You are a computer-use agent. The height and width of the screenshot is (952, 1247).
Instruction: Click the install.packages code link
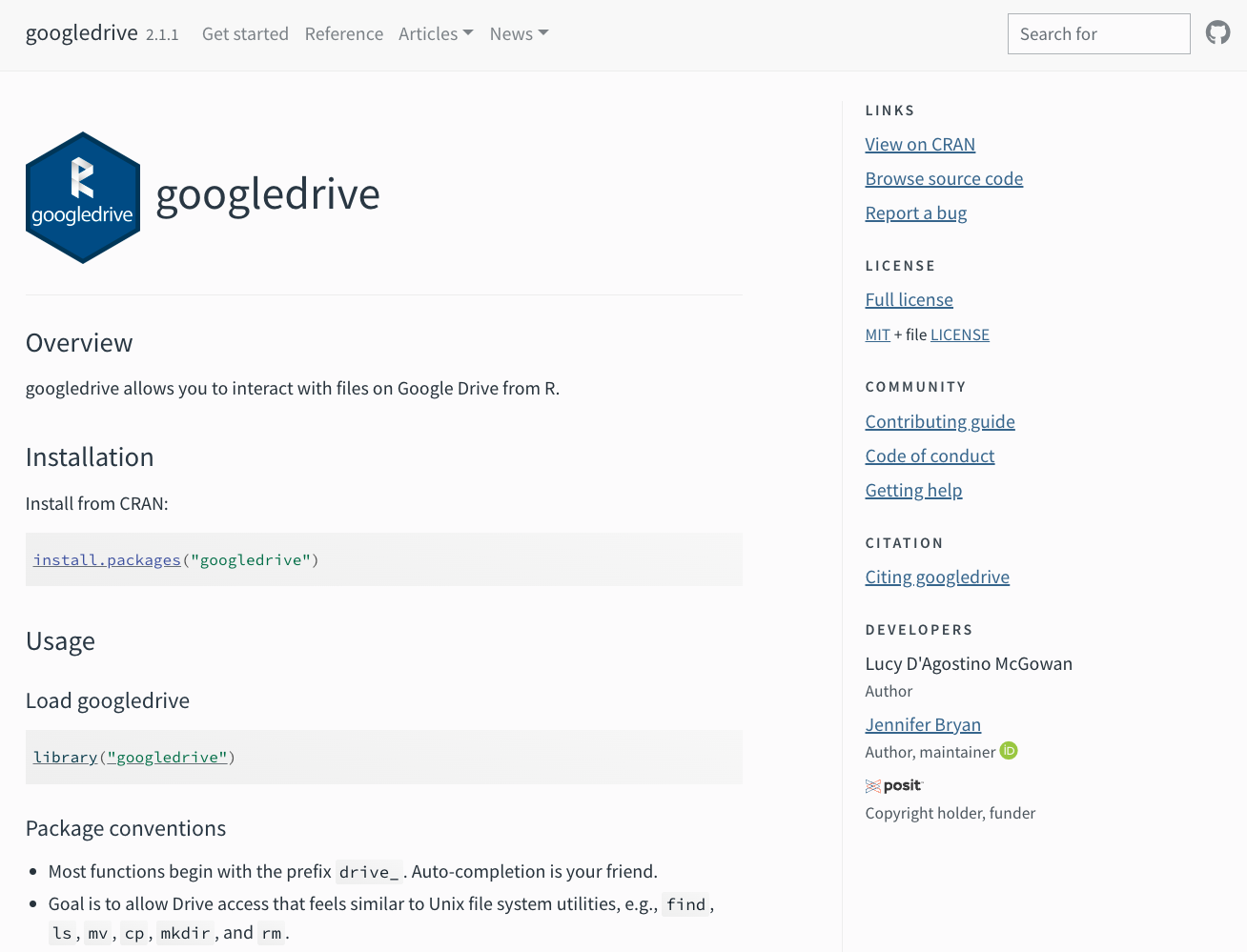tap(107, 560)
